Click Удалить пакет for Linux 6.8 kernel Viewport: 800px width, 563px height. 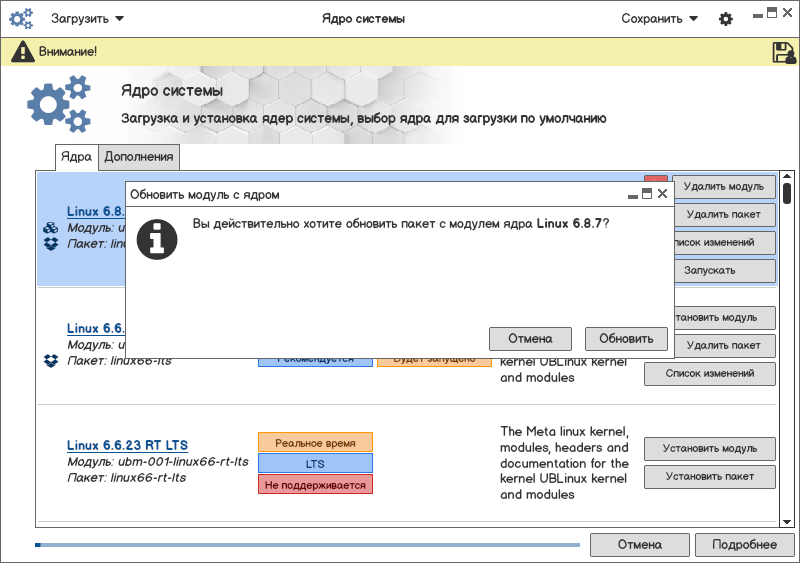point(724,215)
